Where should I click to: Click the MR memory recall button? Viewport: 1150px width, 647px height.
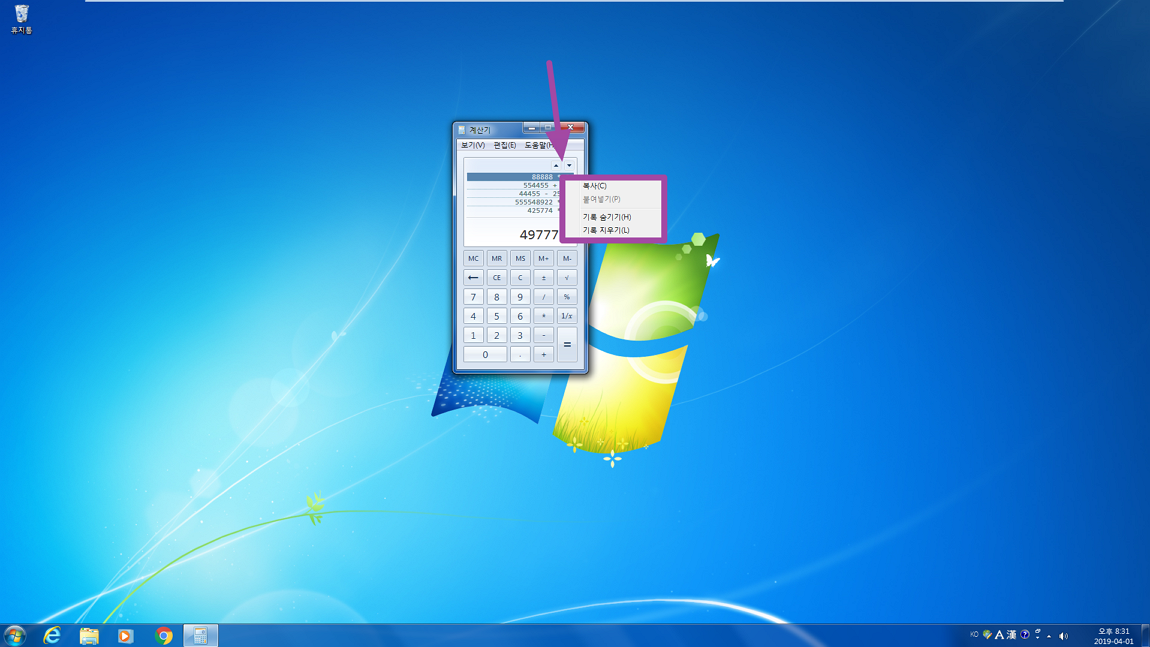tap(497, 259)
